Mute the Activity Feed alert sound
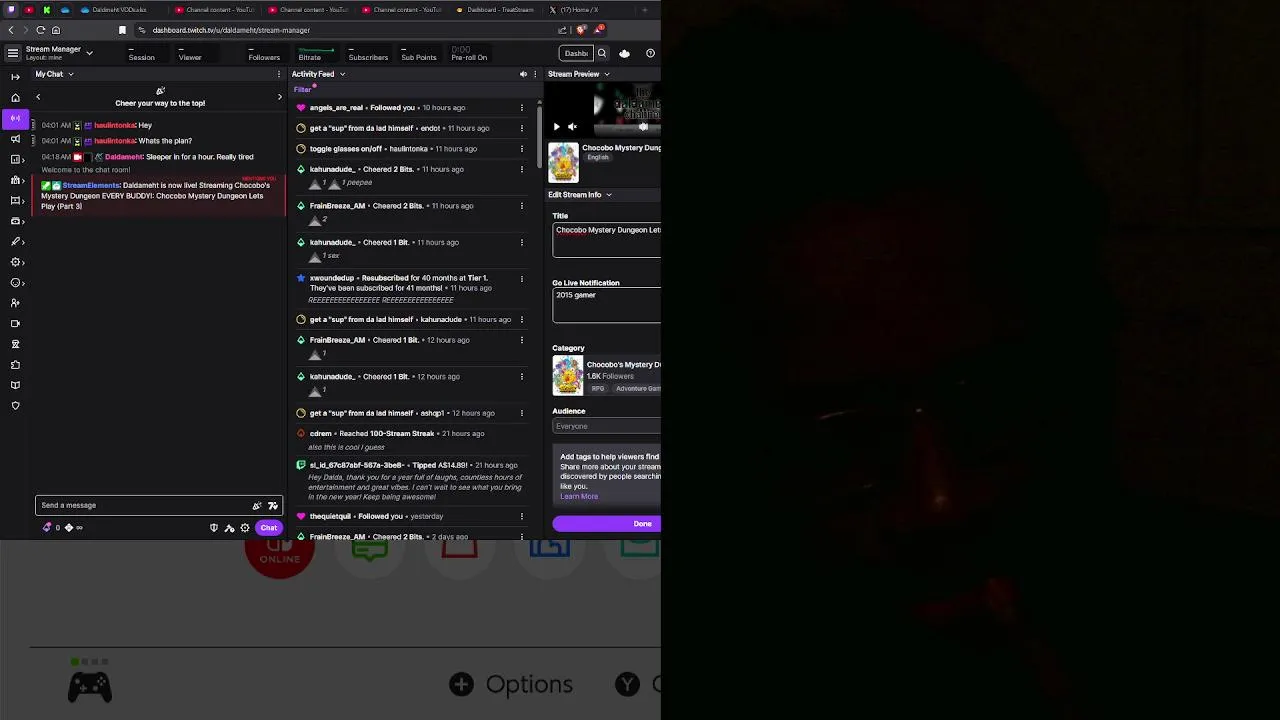Screen dimensions: 1280x720 point(523,74)
